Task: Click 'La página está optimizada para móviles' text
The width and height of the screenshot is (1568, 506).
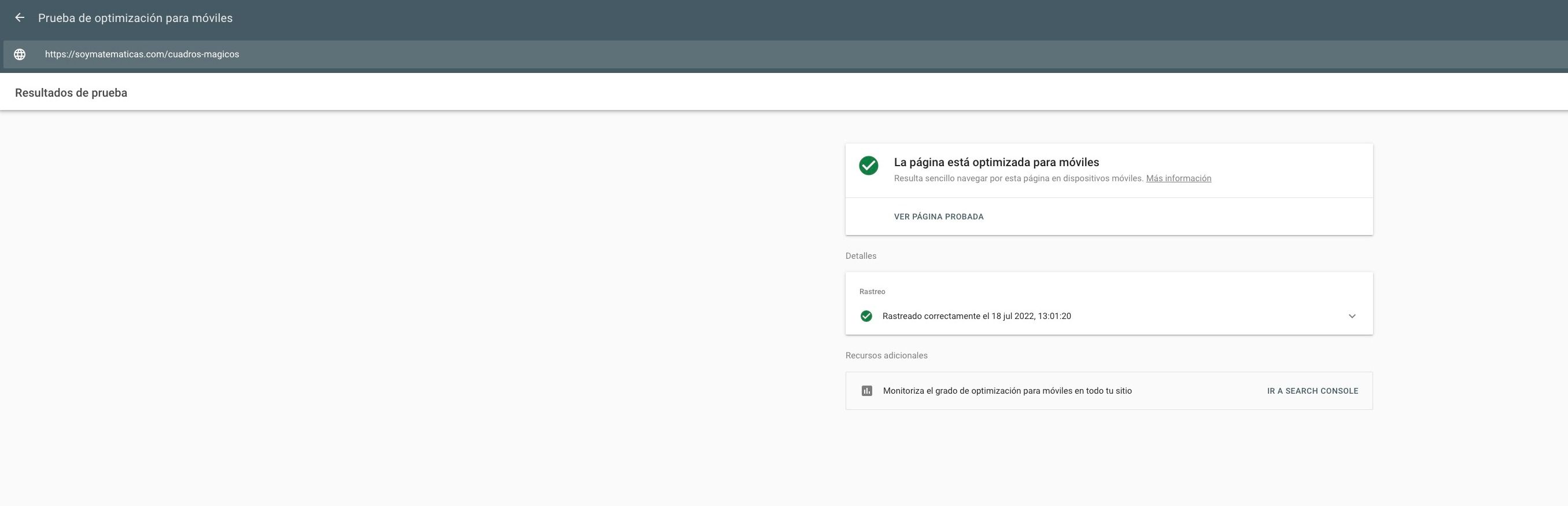Action: [997, 162]
